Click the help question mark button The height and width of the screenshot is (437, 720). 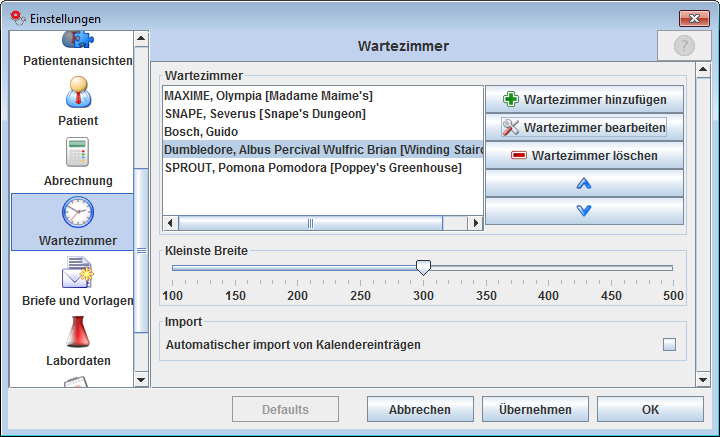tap(684, 46)
